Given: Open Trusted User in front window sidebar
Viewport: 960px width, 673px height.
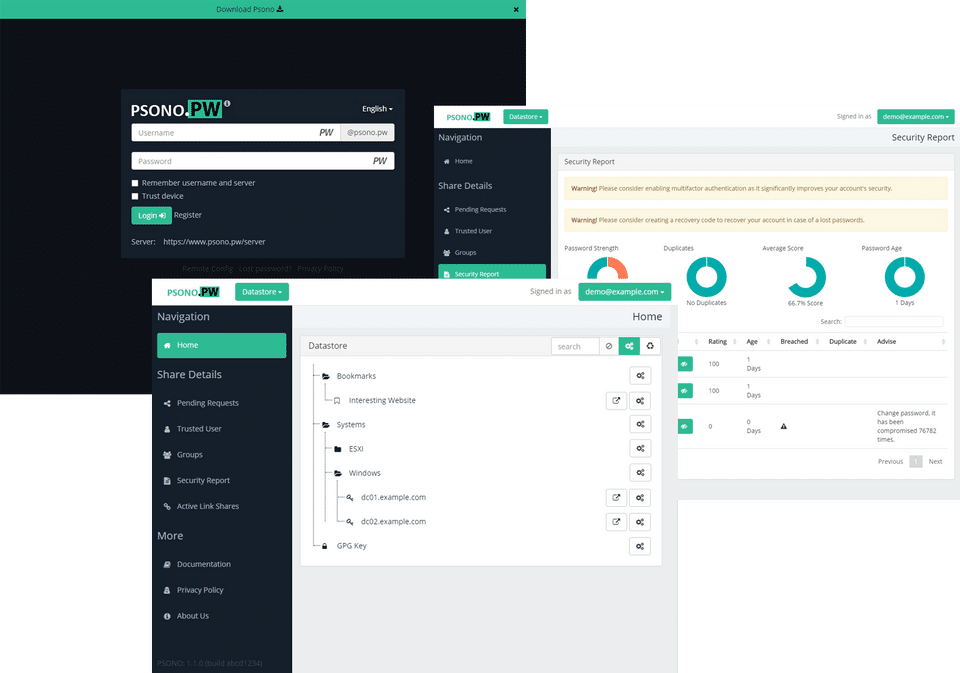Looking at the screenshot, I should tap(199, 429).
